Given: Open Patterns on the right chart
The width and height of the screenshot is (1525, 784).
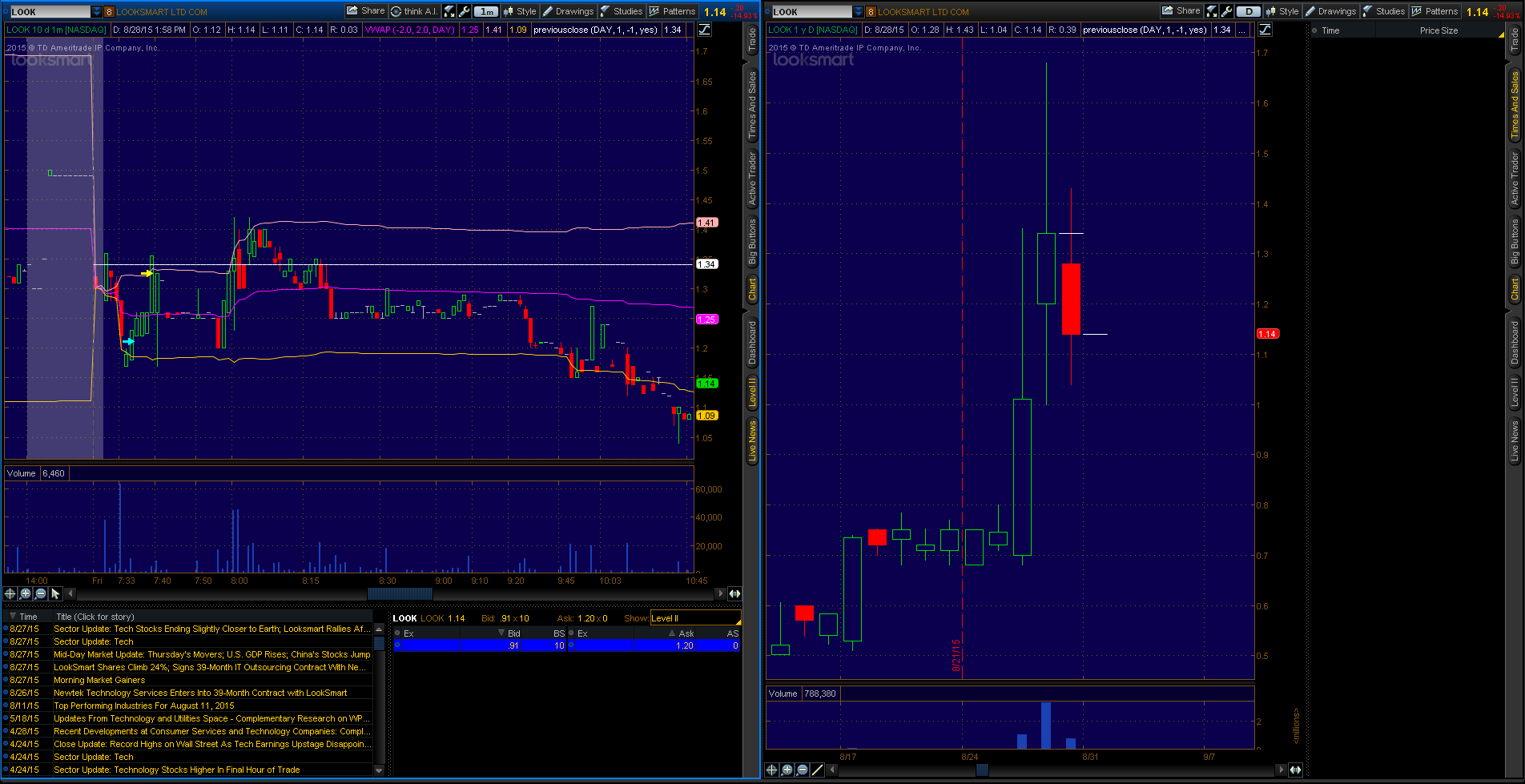Looking at the screenshot, I should [x=1434, y=11].
